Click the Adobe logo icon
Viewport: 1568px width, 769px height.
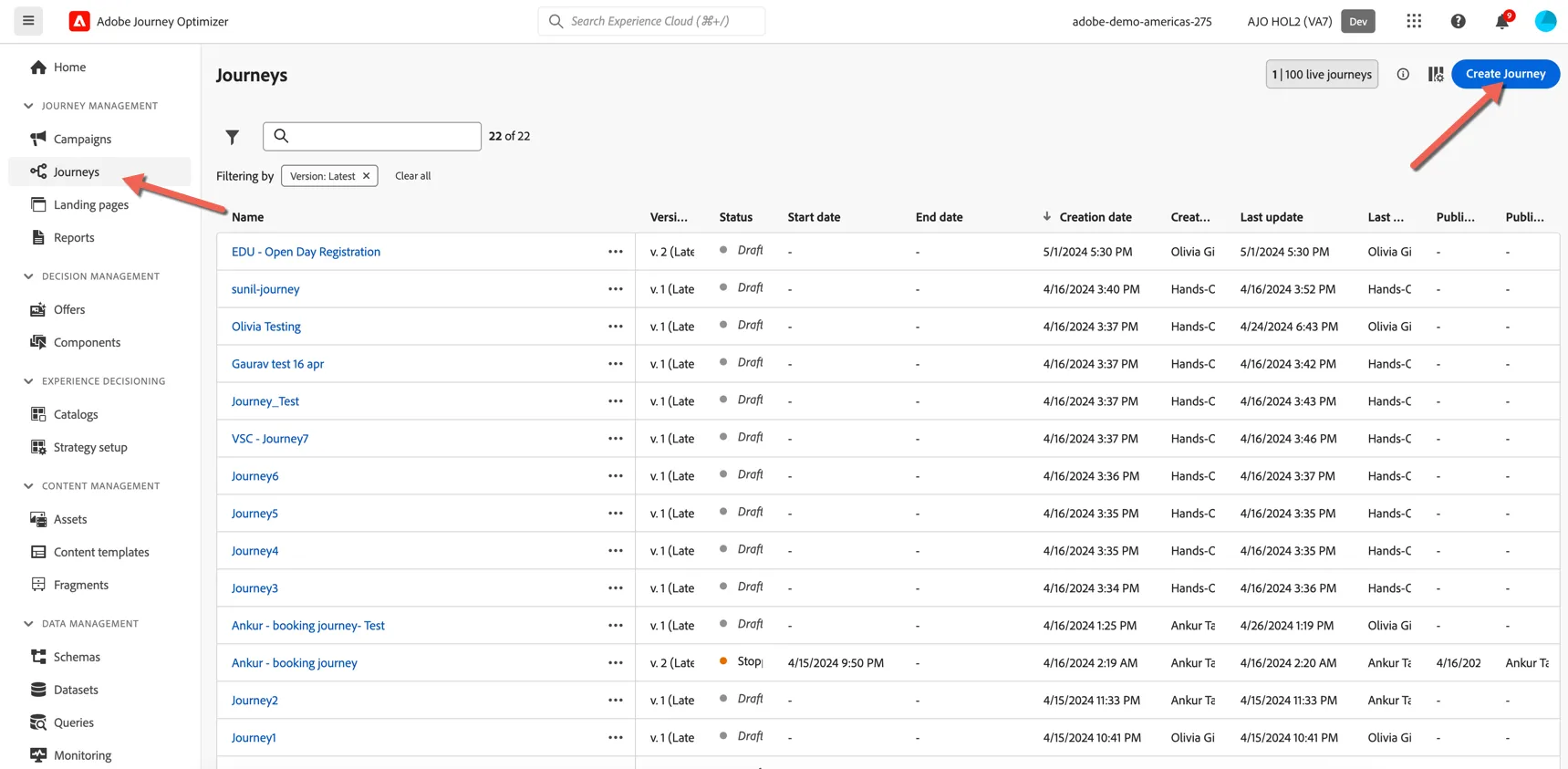pyautogui.click(x=79, y=21)
